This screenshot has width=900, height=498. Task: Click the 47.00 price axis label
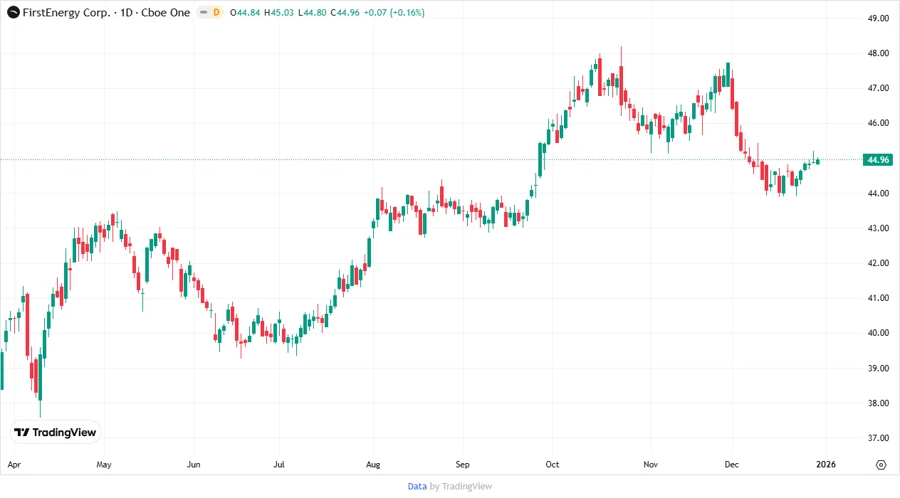[878, 88]
